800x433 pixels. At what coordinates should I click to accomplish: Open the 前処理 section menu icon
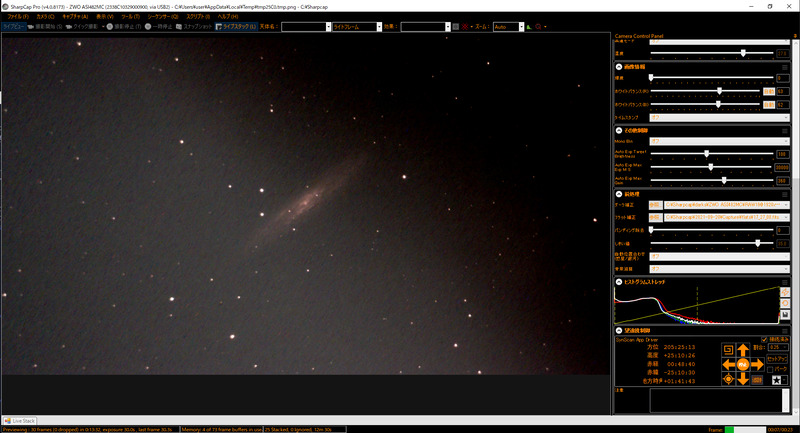(x=785, y=194)
